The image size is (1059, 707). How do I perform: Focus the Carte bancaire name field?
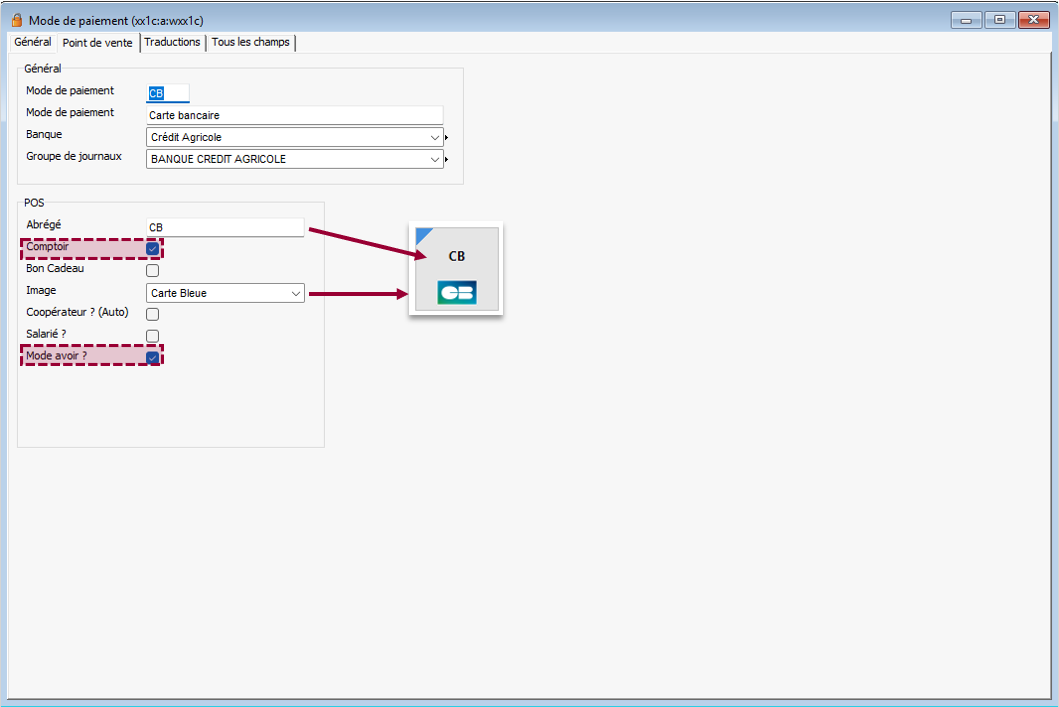(x=294, y=115)
